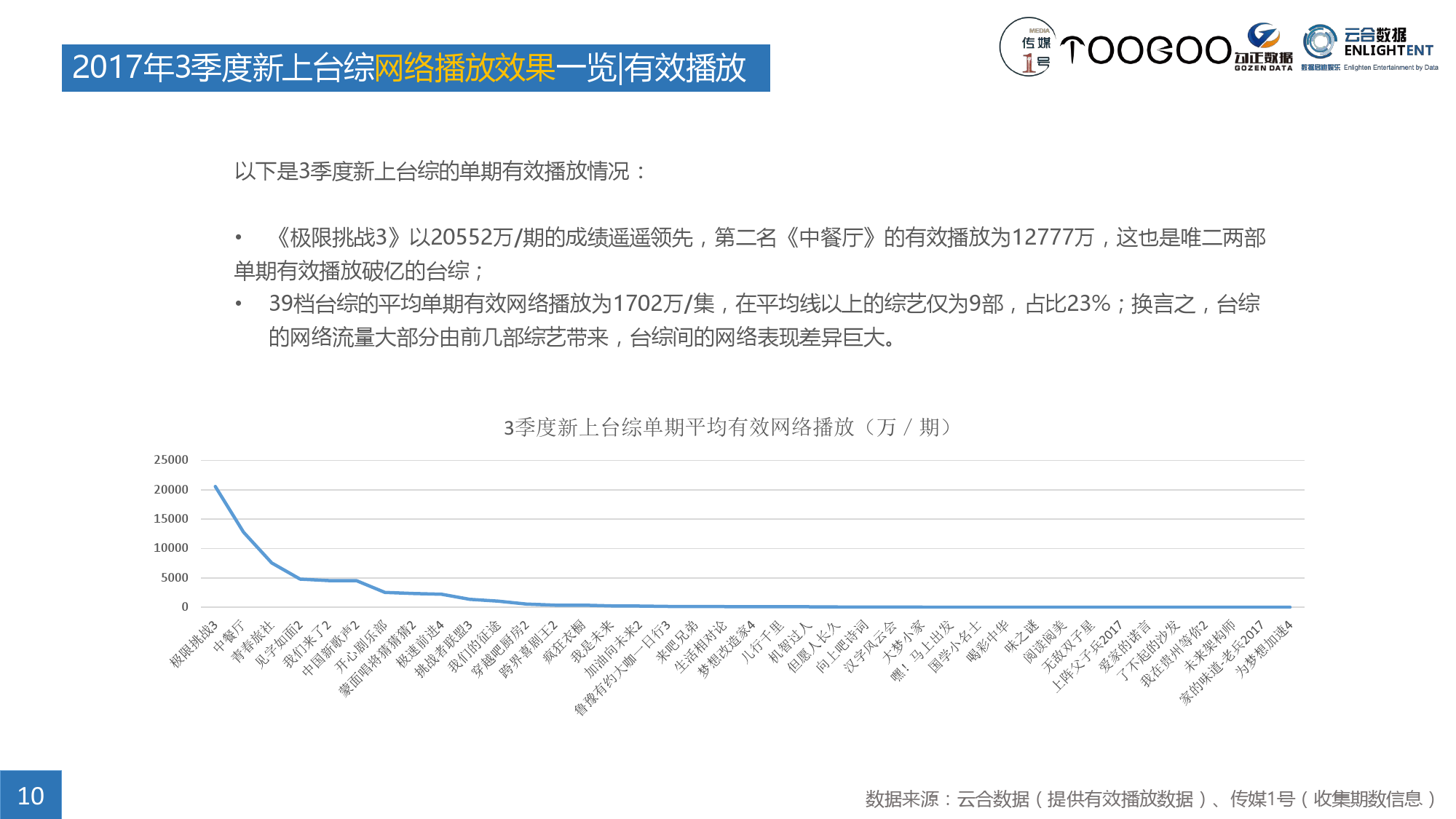Click the data source footer text
Viewport: 1456px width, 819px height.
coord(1150,799)
